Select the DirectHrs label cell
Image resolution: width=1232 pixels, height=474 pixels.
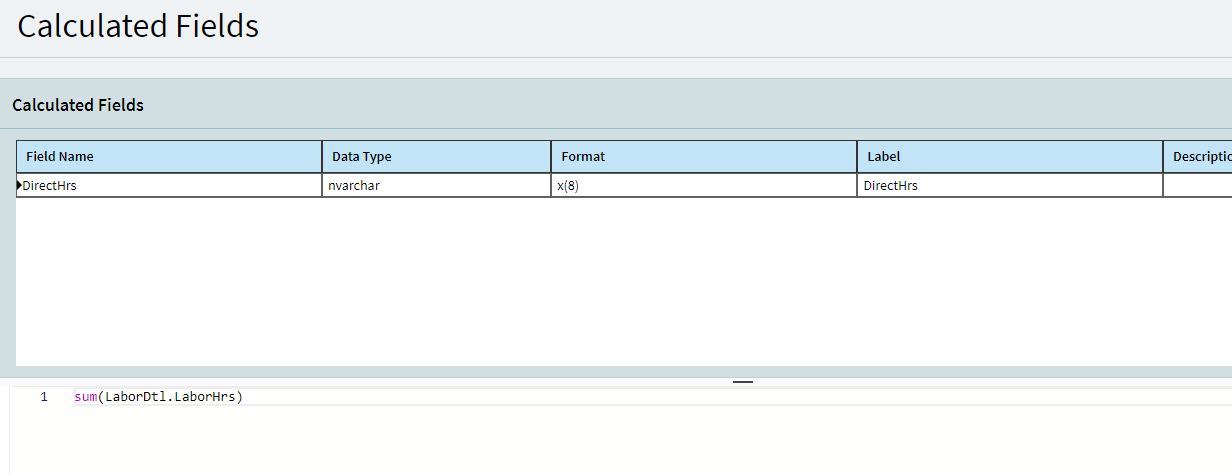[x=1010, y=185]
